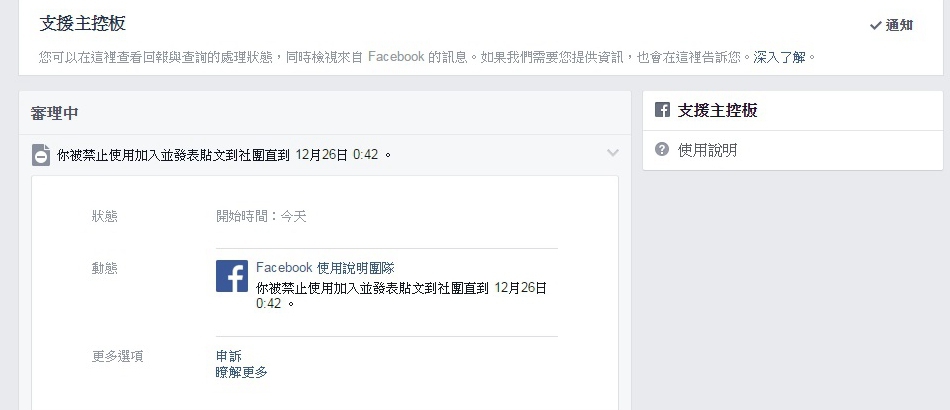Collapse the ban notice with chevron arrow
Image resolution: width=950 pixels, height=410 pixels.
(613, 153)
